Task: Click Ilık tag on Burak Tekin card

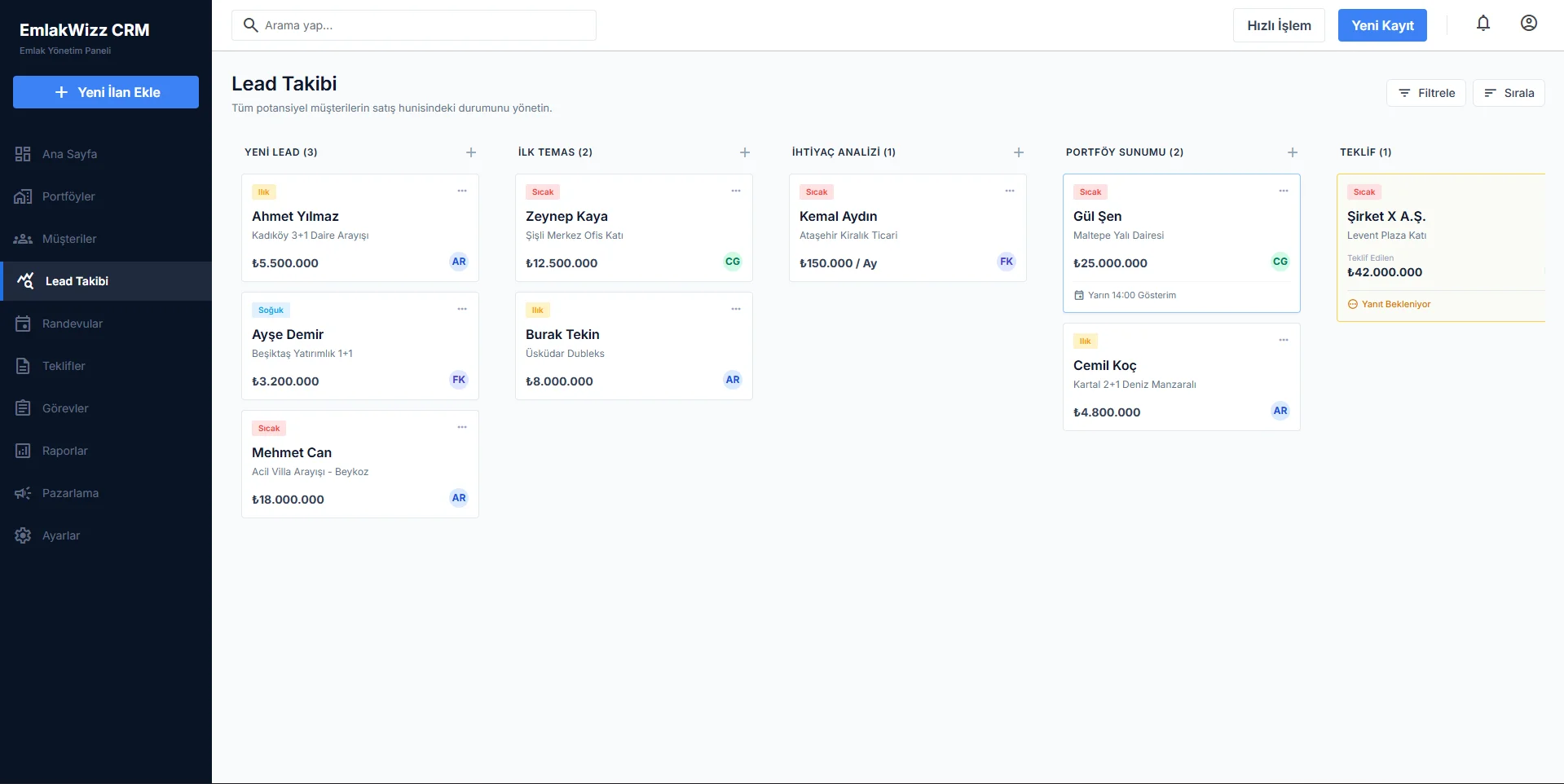Action: click(538, 311)
